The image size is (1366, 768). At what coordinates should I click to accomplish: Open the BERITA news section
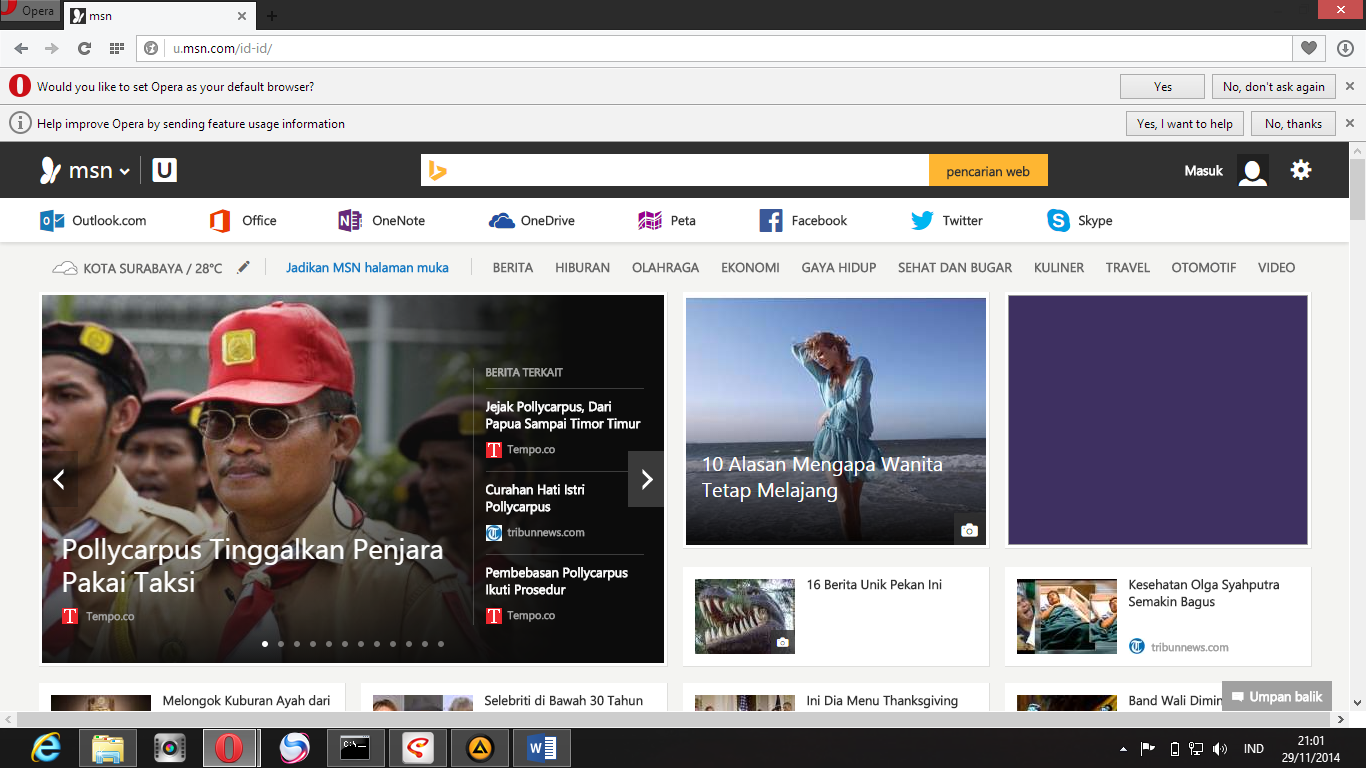pyautogui.click(x=513, y=268)
